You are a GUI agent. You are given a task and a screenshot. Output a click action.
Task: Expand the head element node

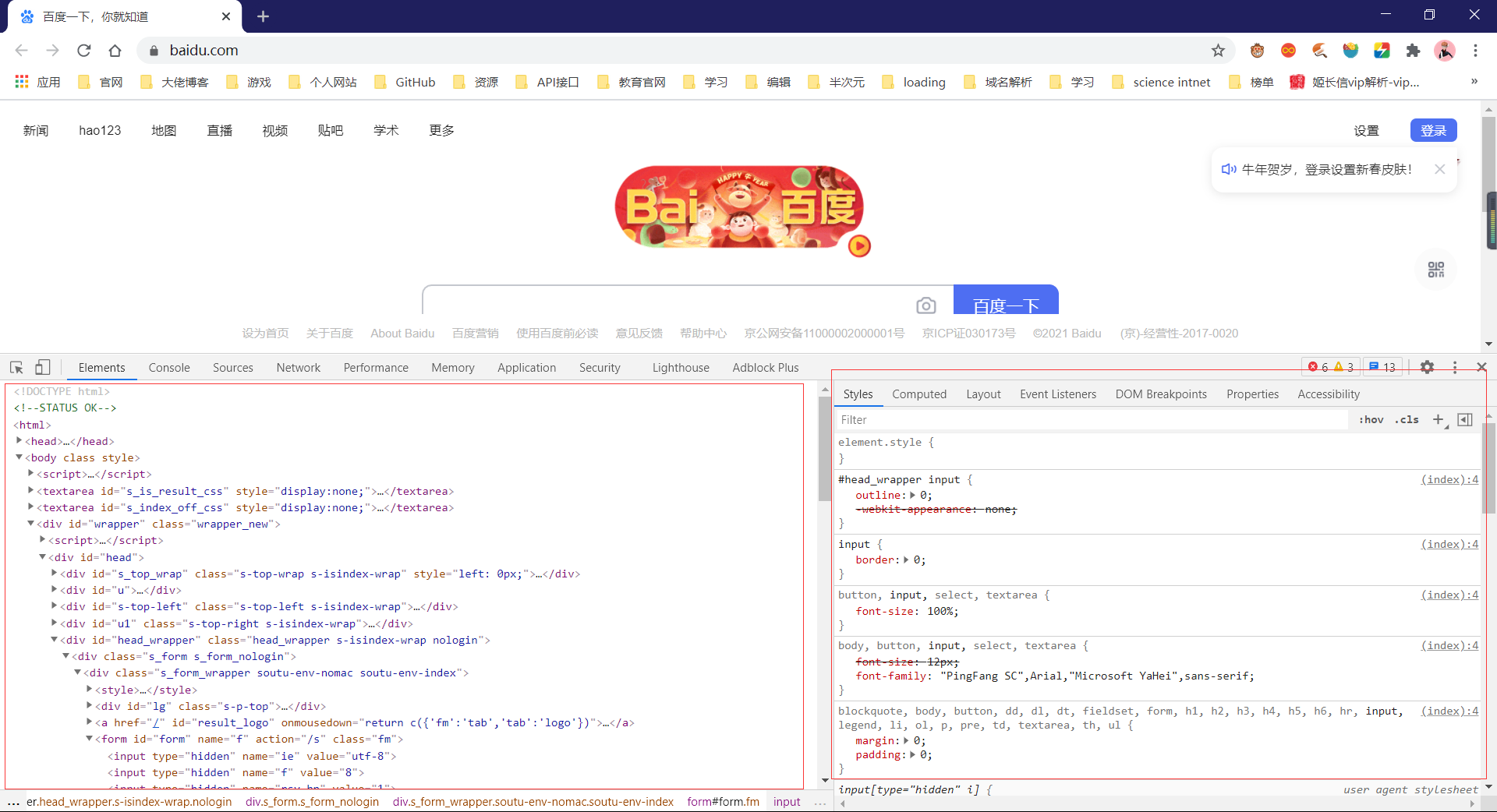coord(19,441)
